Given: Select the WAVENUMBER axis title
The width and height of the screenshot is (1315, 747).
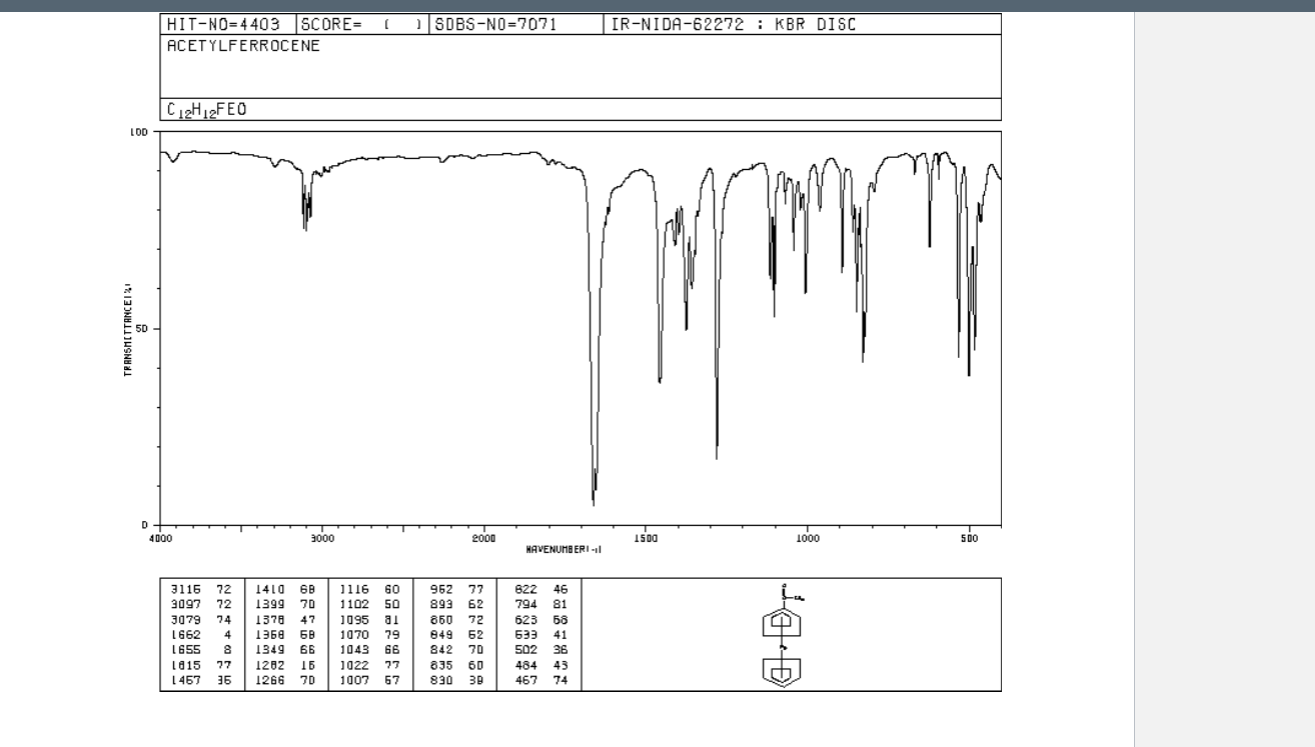Looking at the screenshot, I should click(x=564, y=549).
